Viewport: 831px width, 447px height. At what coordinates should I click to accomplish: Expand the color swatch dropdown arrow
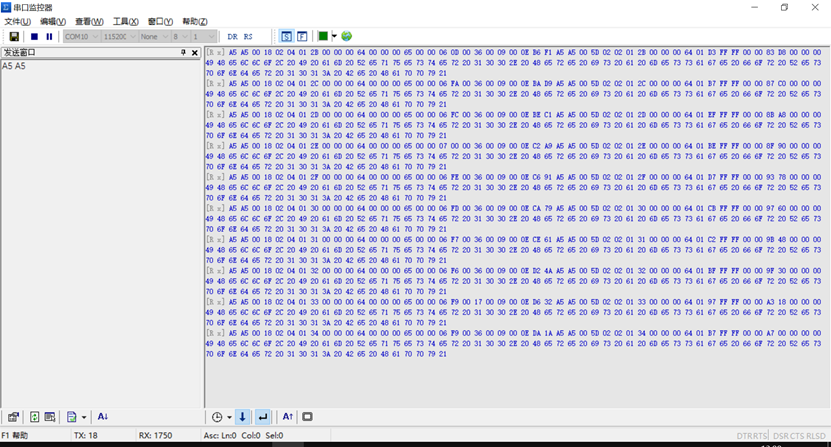[334, 36]
